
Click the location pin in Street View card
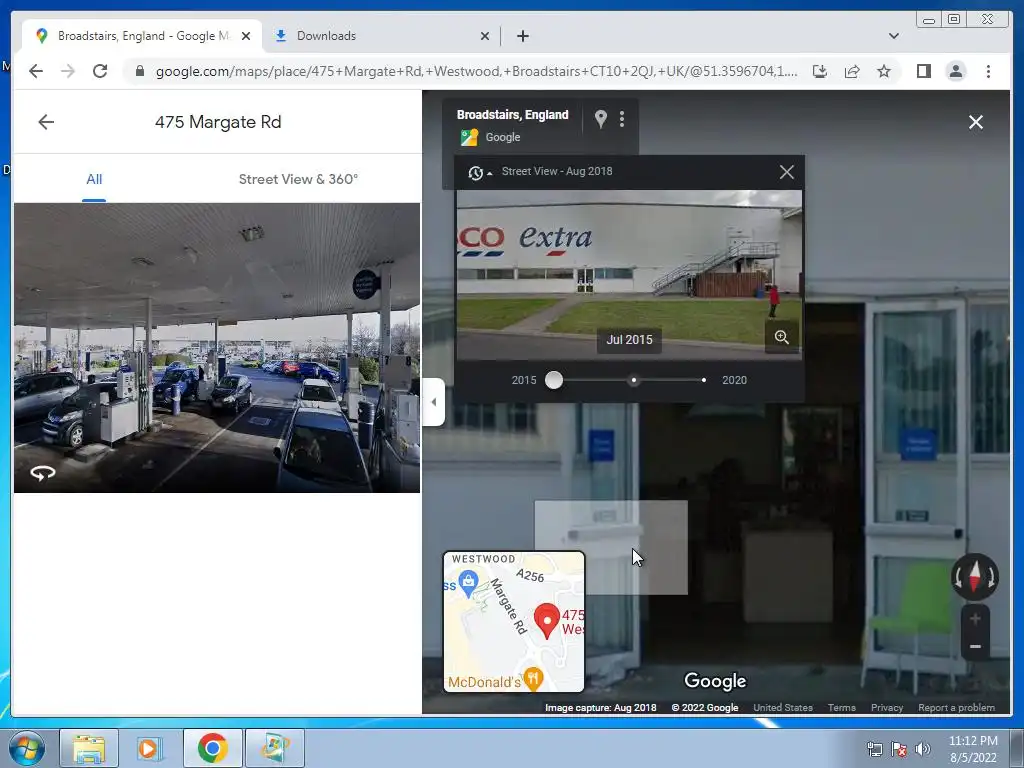coord(601,119)
